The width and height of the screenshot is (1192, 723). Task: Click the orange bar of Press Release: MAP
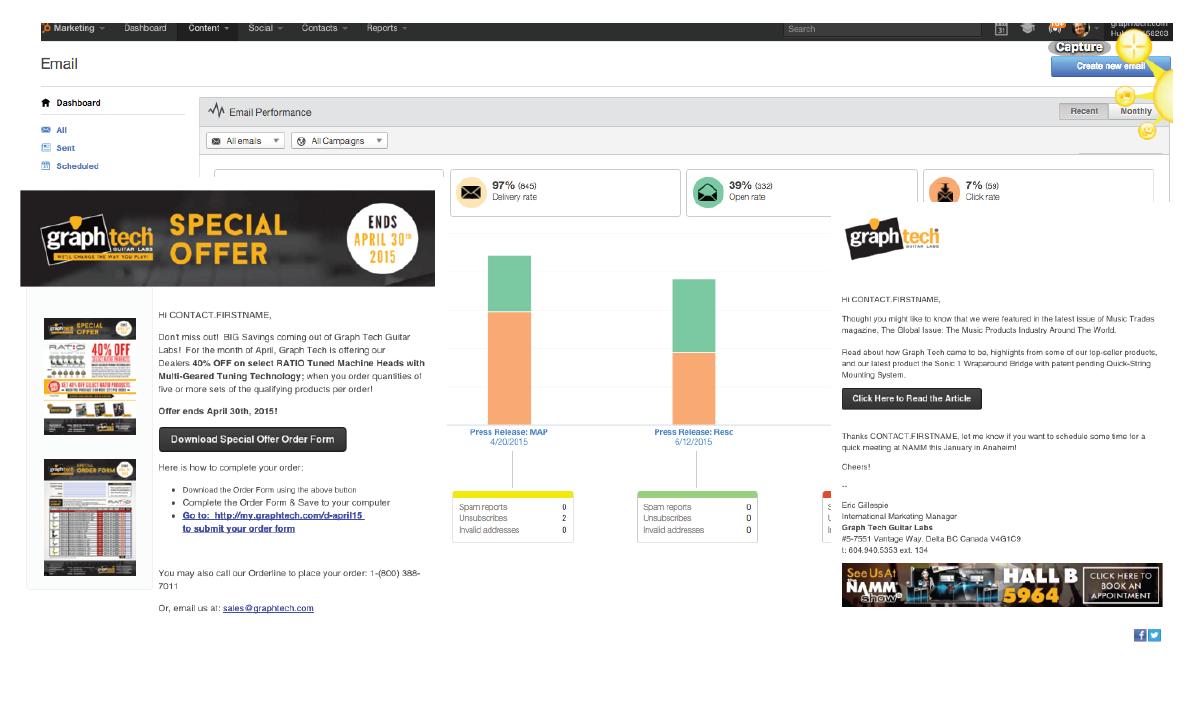point(510,367)
